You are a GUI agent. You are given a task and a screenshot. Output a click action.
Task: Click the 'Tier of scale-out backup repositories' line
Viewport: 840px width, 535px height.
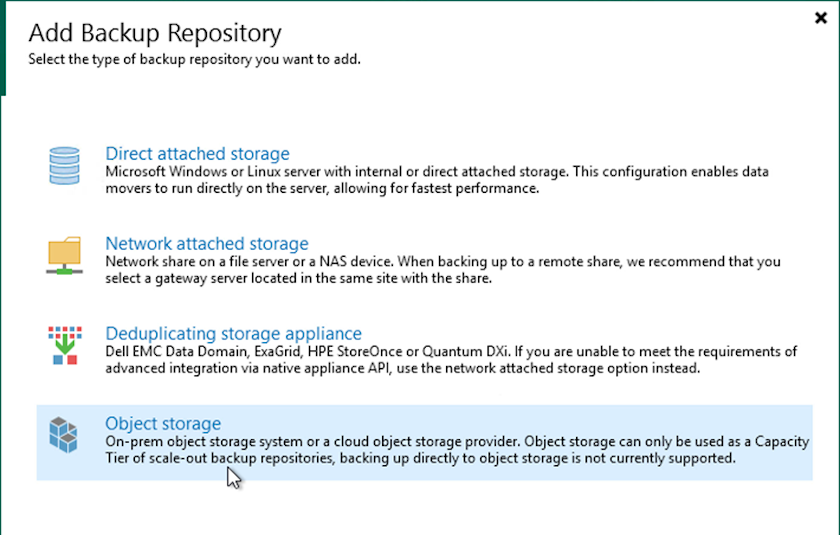pyautogui.click(x=420, y=459)
